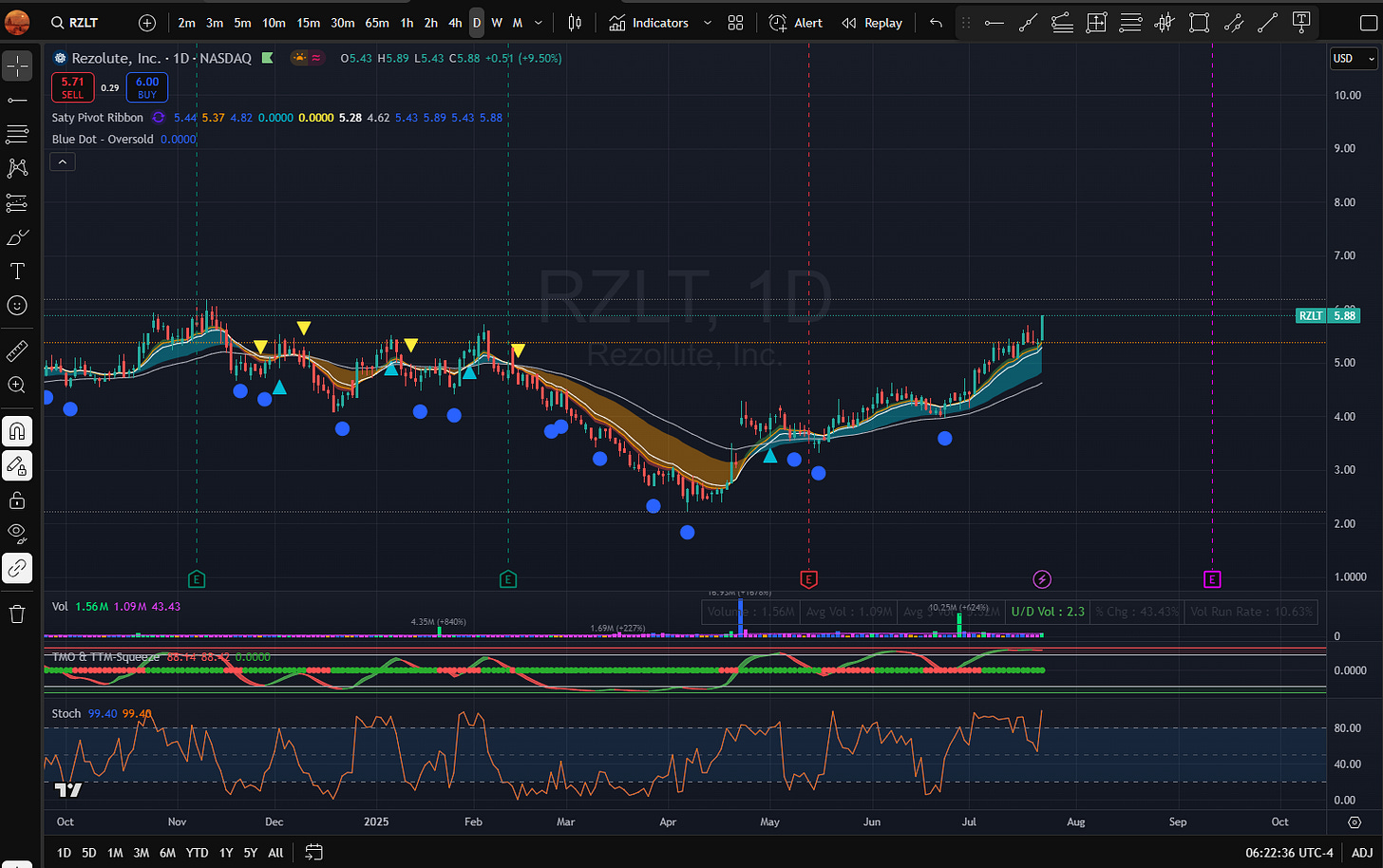Click the Blue Dot - Oversold indicator label
Image resolution: width=1383 pixels, height=868 pixels.
103,139
